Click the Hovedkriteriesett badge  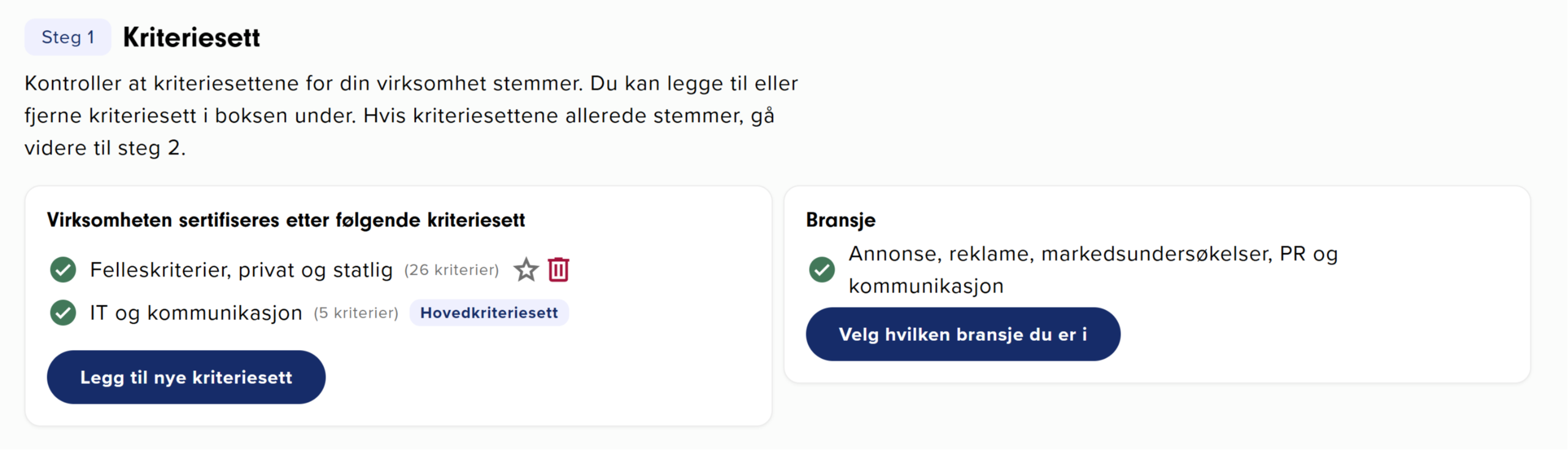[x=489, y=313]
